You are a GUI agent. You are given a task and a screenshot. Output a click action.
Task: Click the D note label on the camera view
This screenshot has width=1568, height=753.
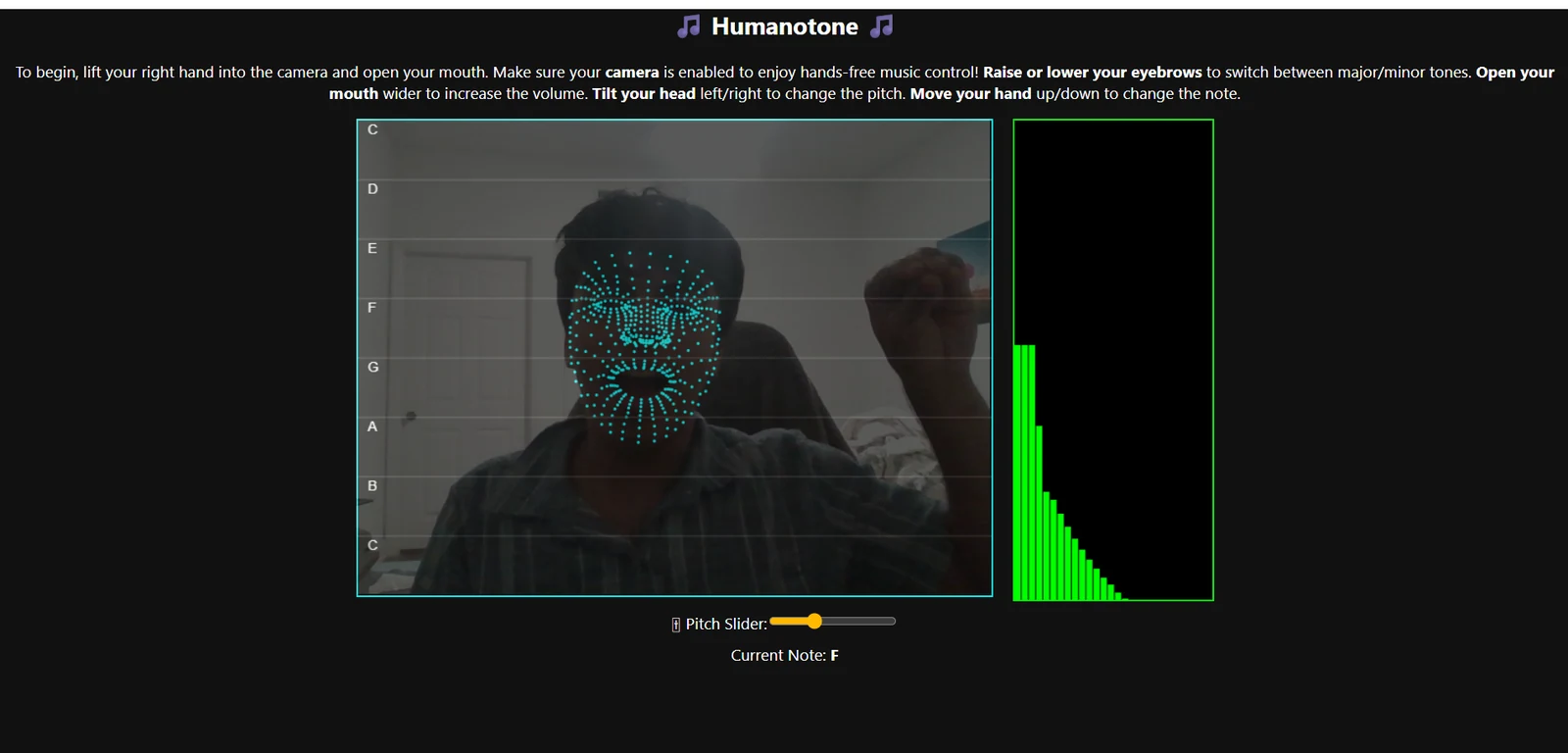[x=372, y=188]
